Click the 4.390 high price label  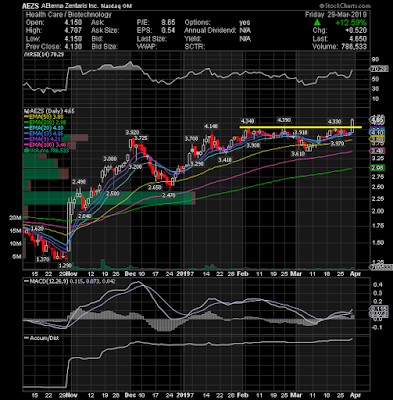284,120
